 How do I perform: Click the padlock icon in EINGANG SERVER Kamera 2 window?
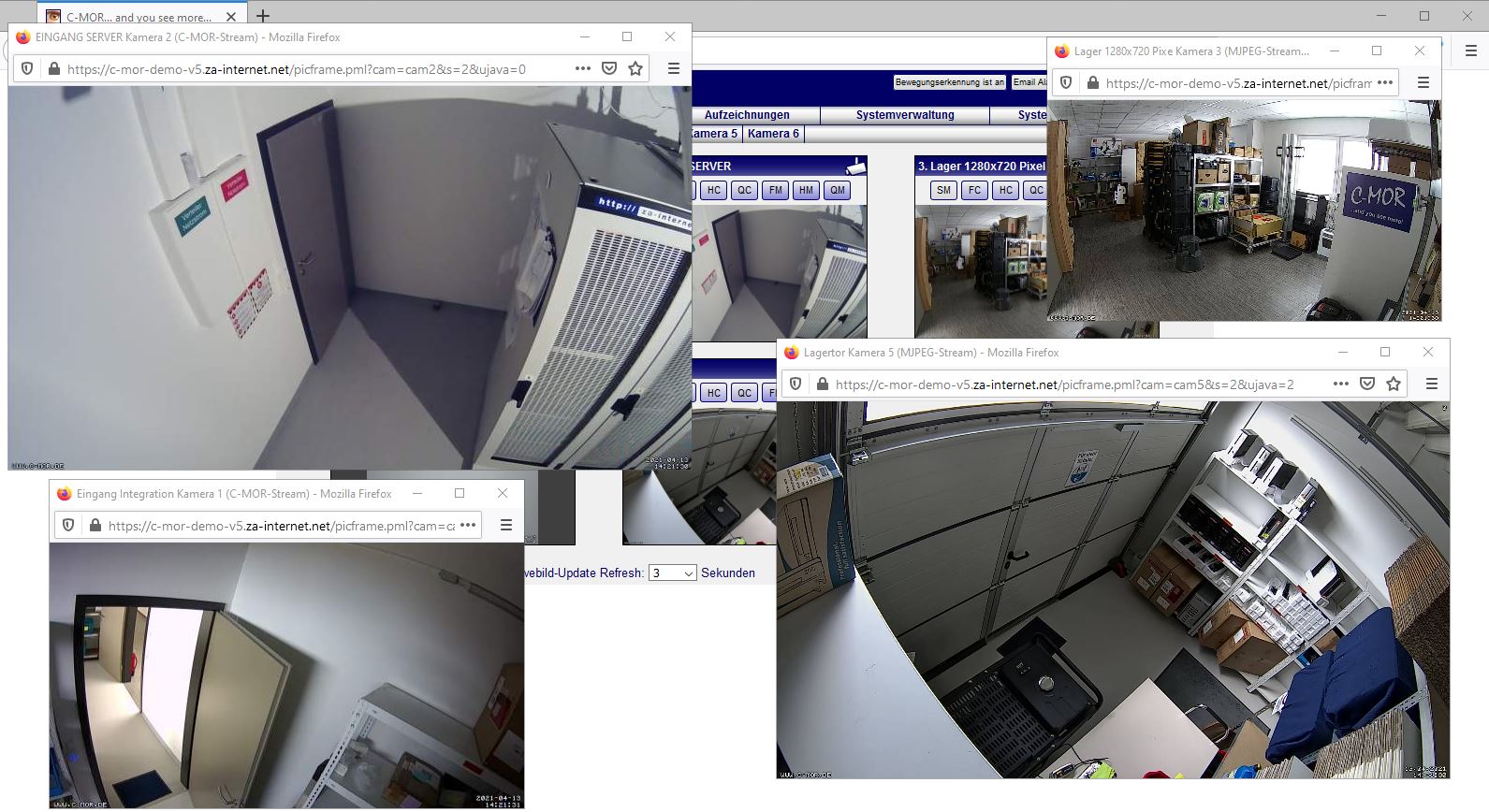54,68
